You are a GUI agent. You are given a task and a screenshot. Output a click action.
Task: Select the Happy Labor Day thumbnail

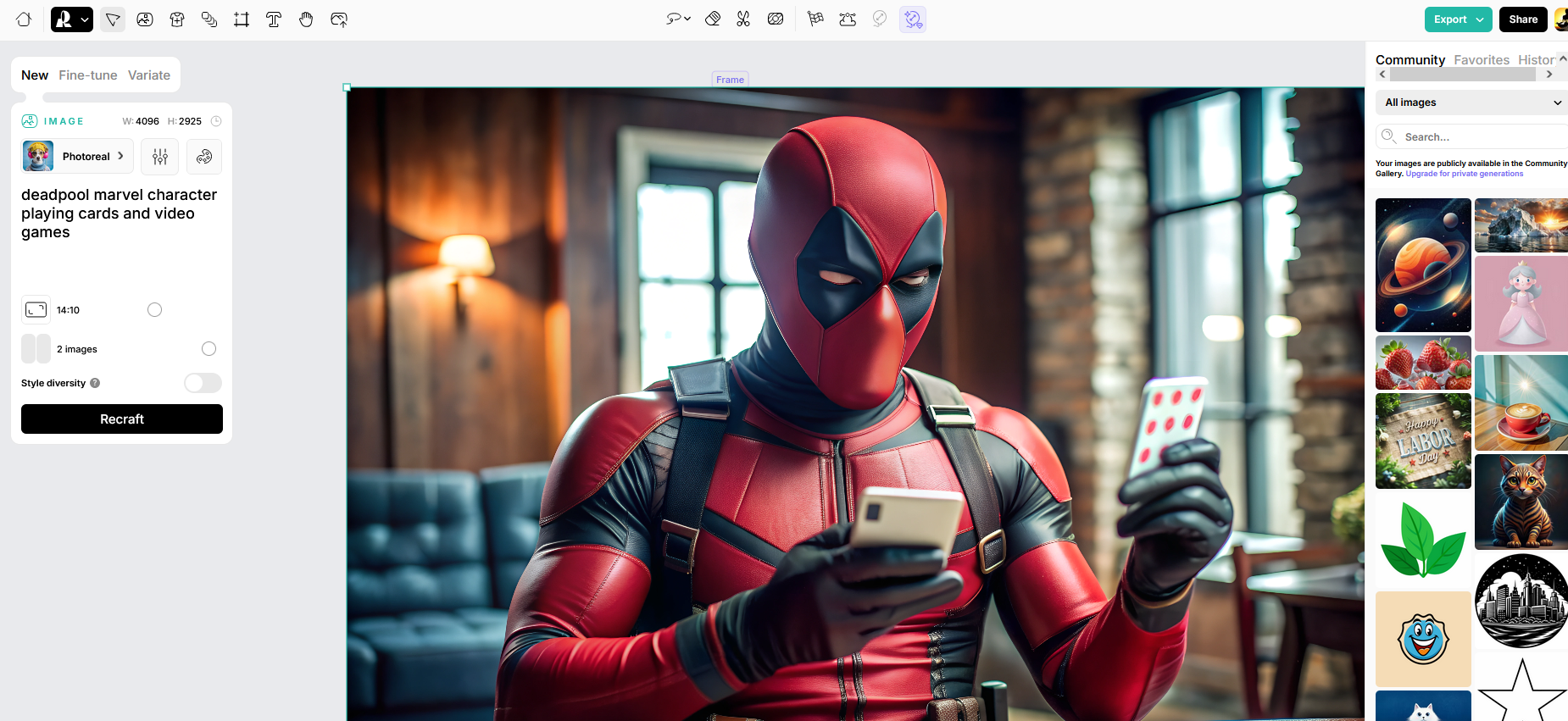click(x=1423, y=441)
